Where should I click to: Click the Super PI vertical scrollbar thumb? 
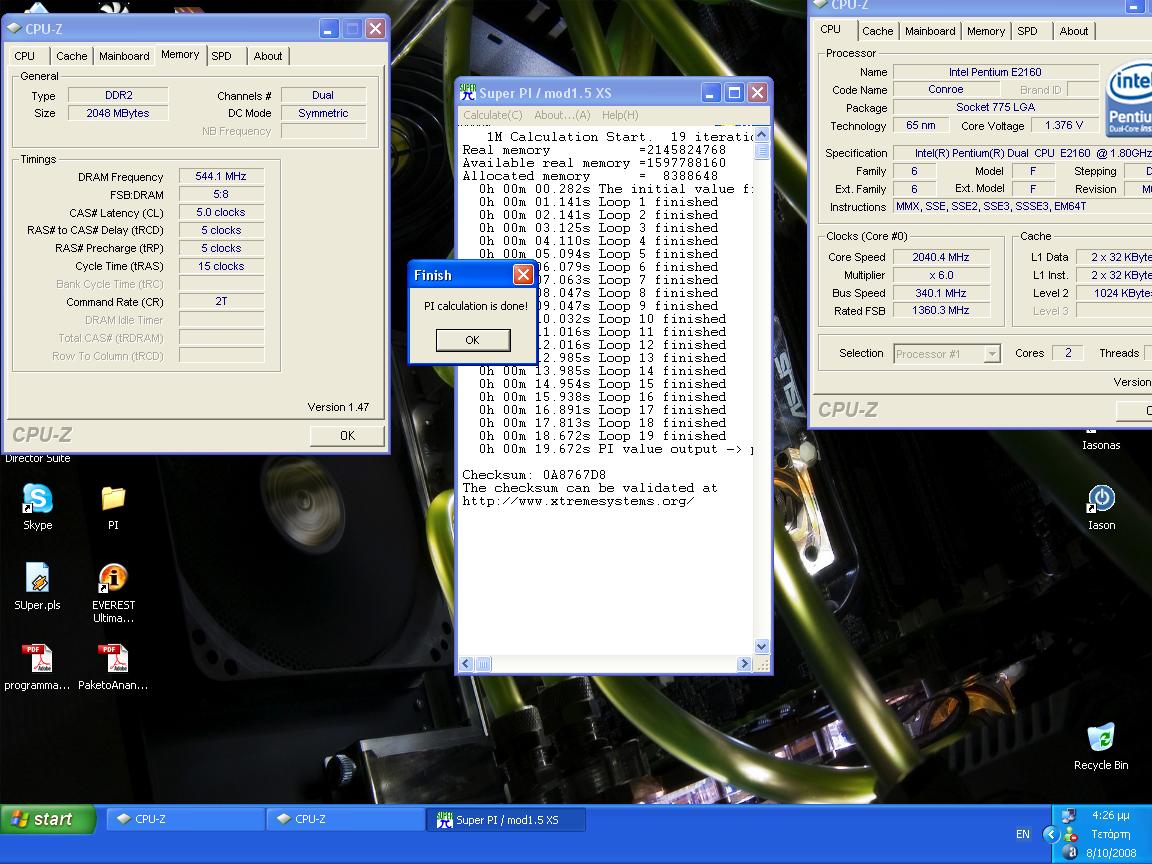[761, 151]
